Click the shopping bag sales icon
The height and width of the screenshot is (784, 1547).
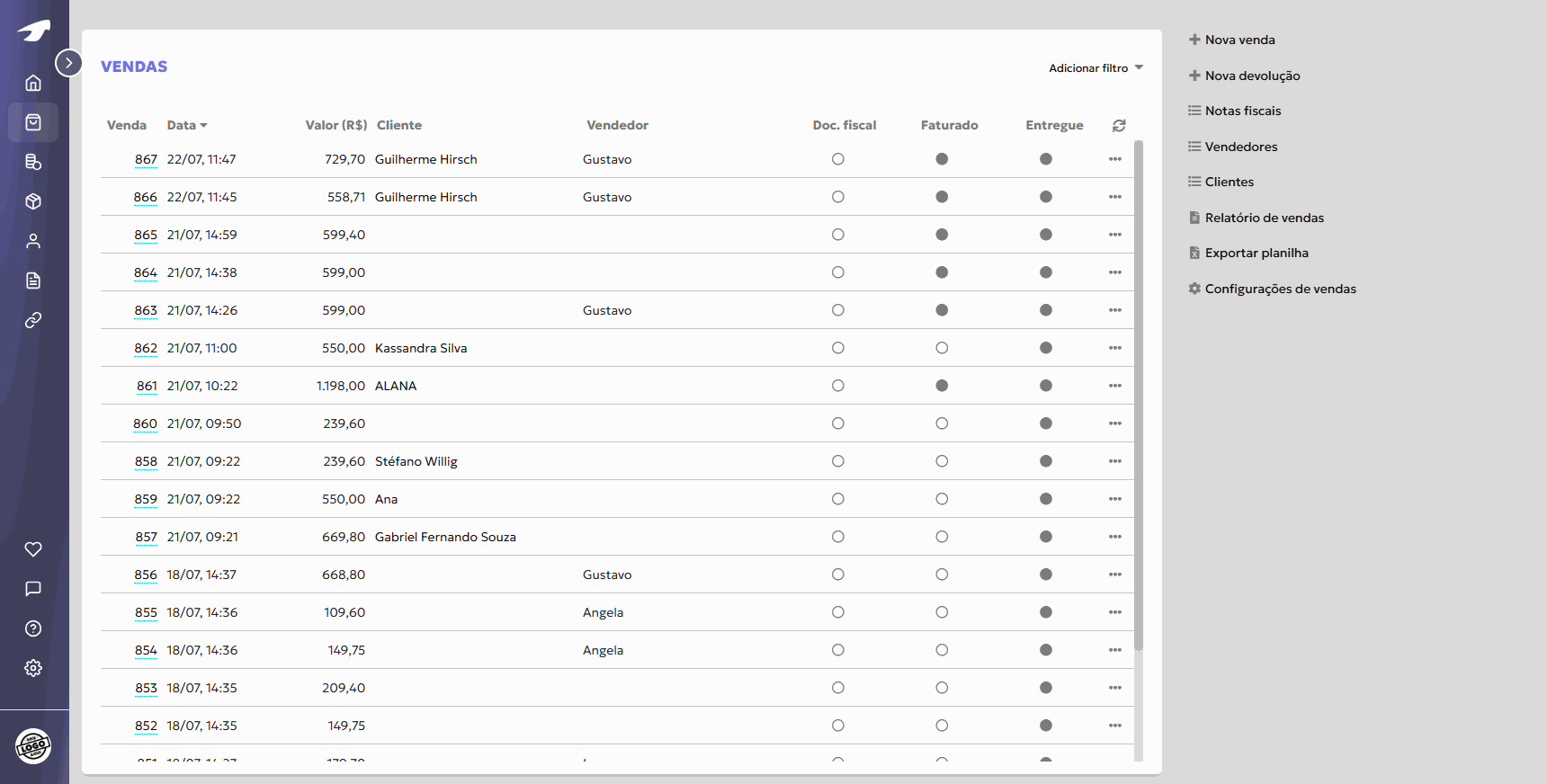(x=33, y=122)
